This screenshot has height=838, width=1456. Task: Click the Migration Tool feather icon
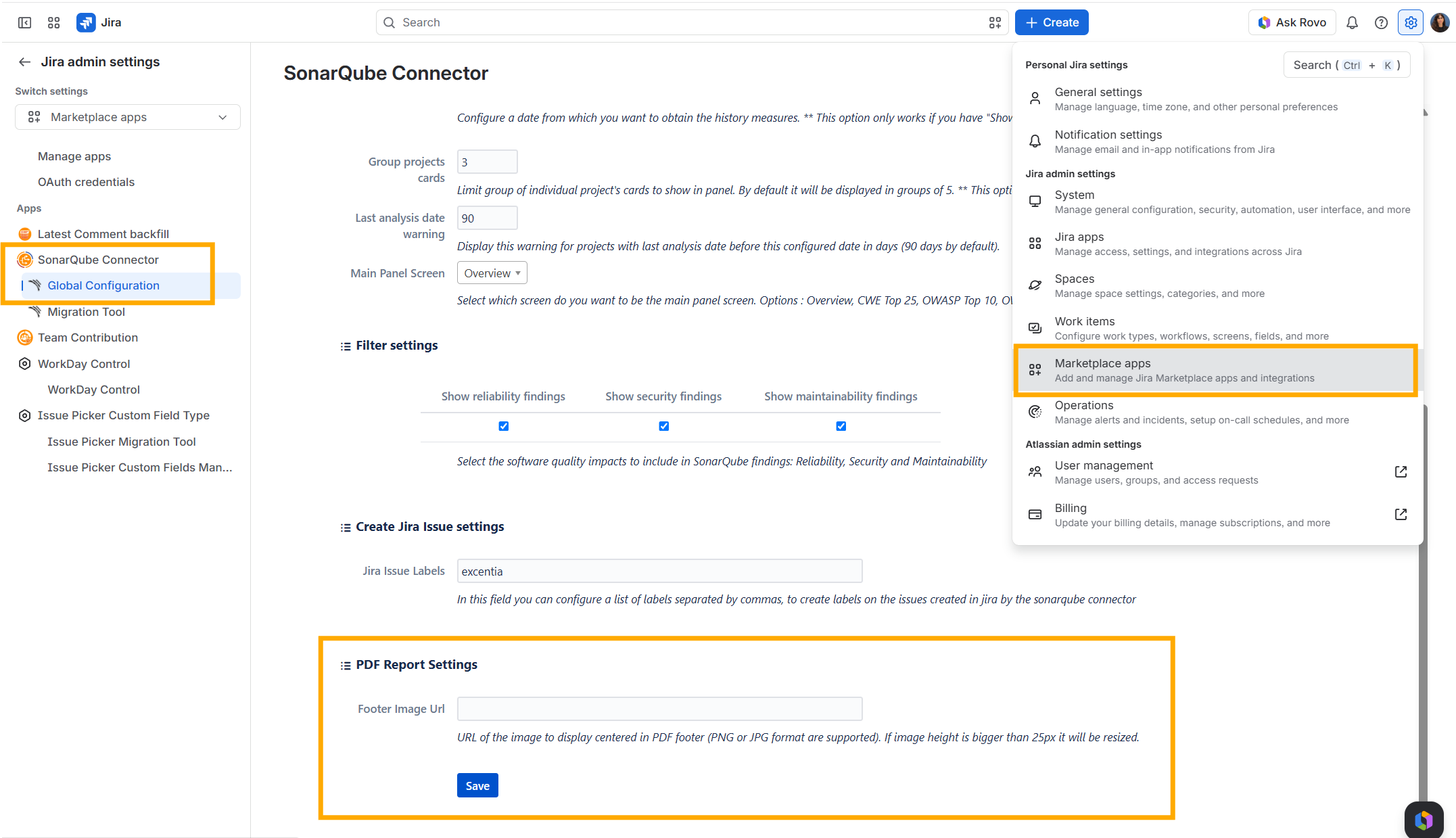34,312
